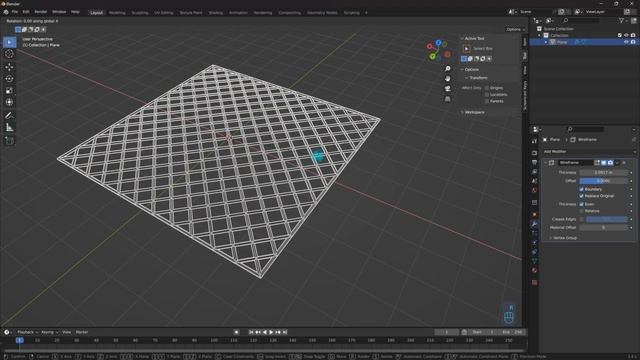640x360 pixels.
Task: Hide the Plane object via eye icon
Action: [x=626, y=42]
